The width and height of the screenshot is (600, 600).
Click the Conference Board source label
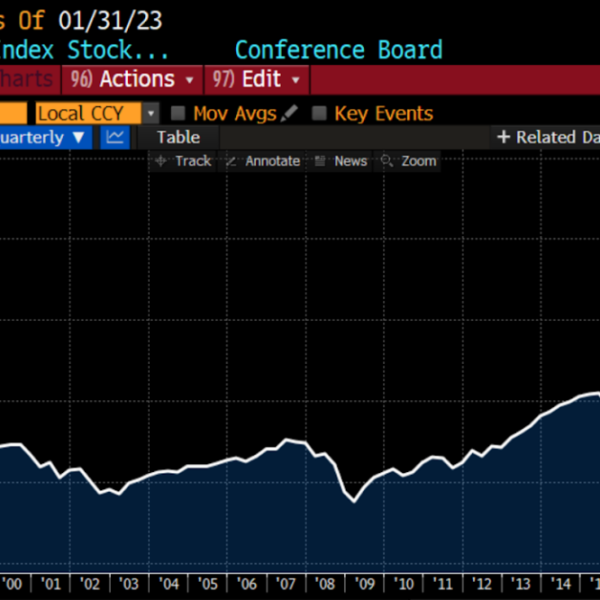[x=338, y=50]
